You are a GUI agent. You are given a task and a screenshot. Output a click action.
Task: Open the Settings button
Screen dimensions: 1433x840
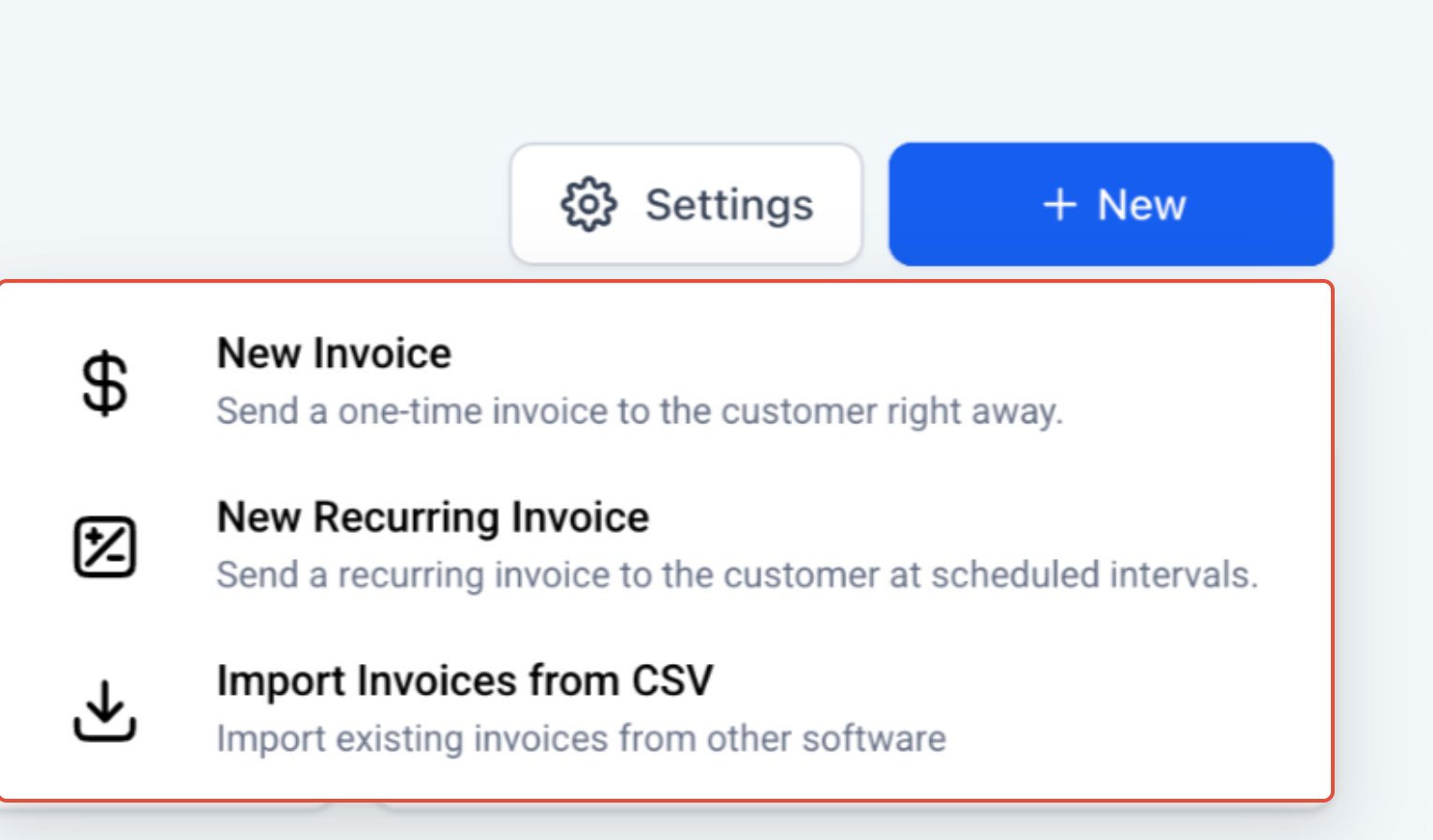pyautogui.click(x=687, y=204)
